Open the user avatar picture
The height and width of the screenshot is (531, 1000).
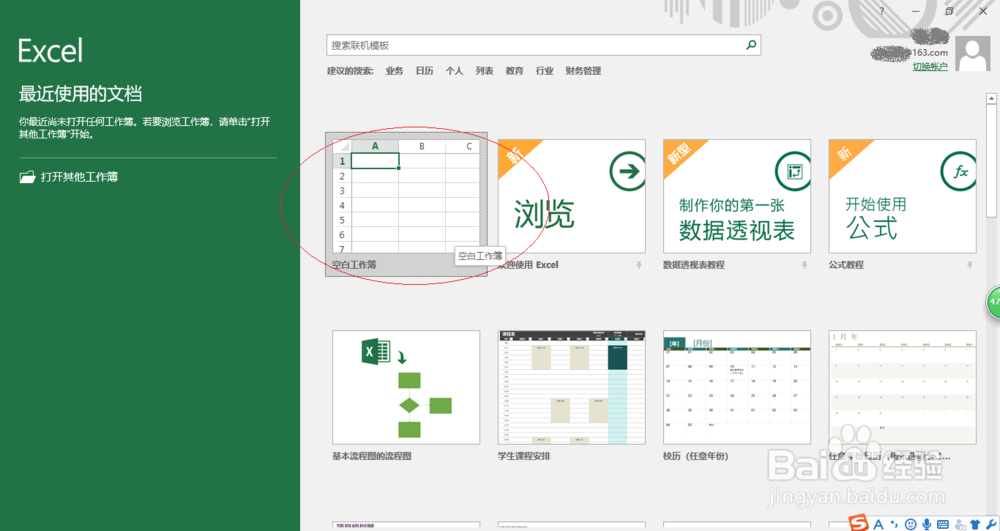pos(973,54)
